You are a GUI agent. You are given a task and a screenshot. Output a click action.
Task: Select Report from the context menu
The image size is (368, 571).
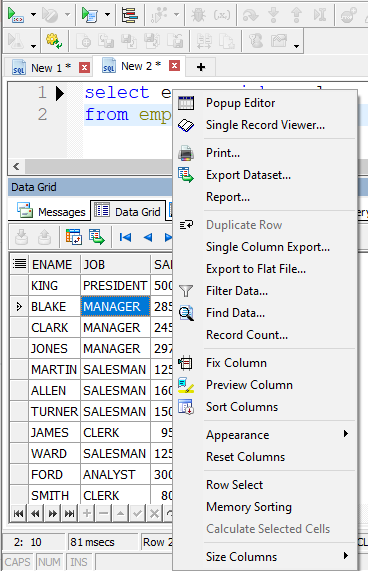228,197
